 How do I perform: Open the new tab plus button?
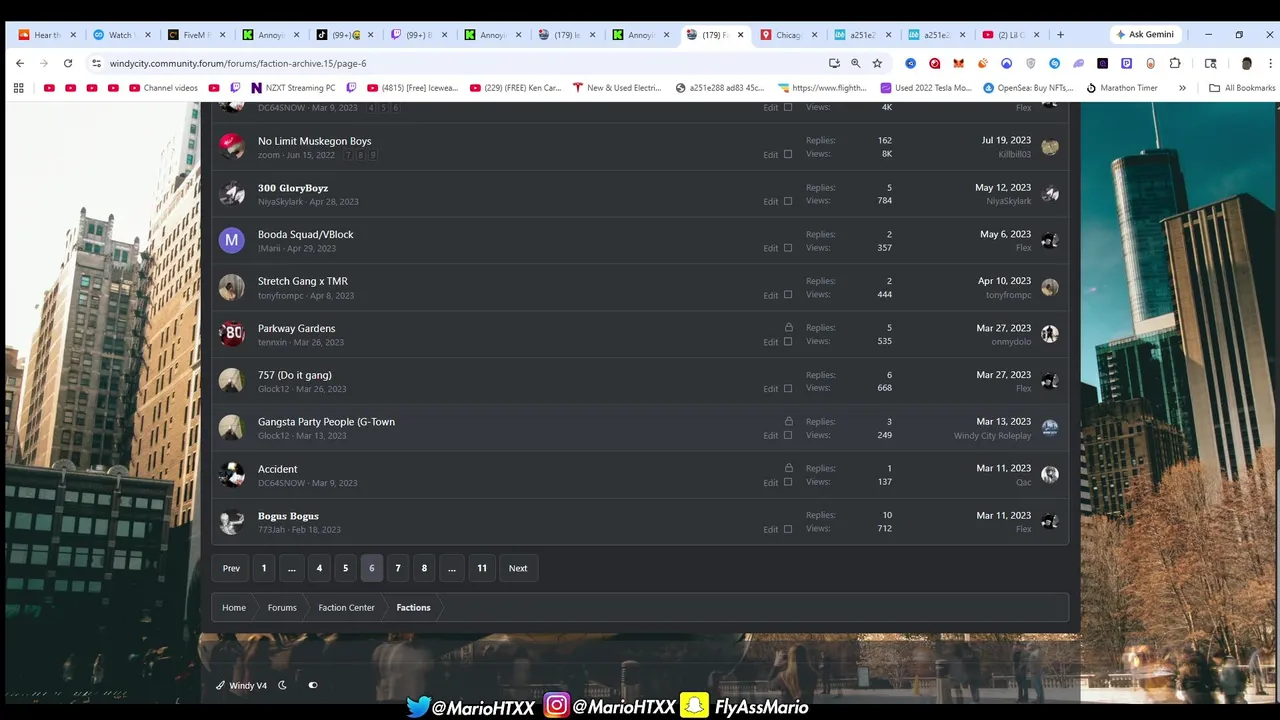coord(1060,35)
